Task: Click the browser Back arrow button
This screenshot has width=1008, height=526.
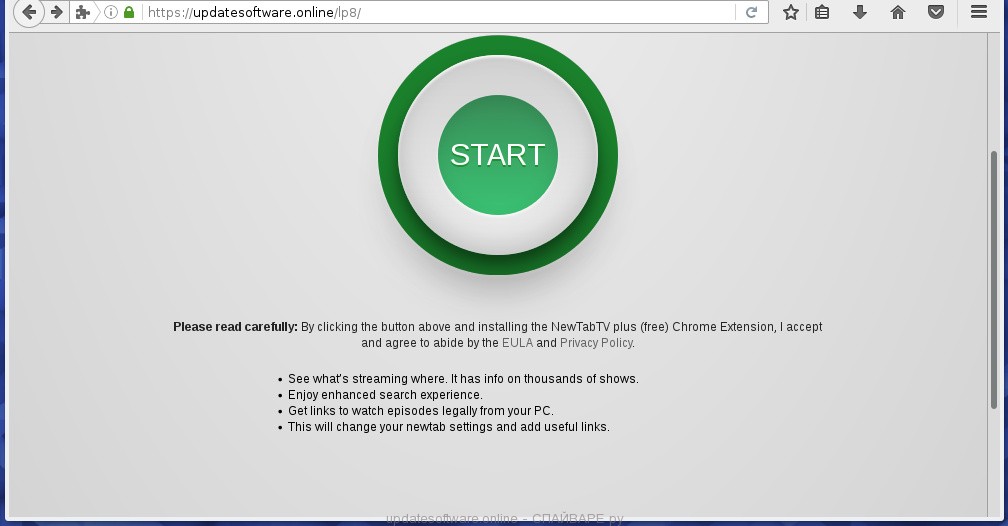Action: 28,13
